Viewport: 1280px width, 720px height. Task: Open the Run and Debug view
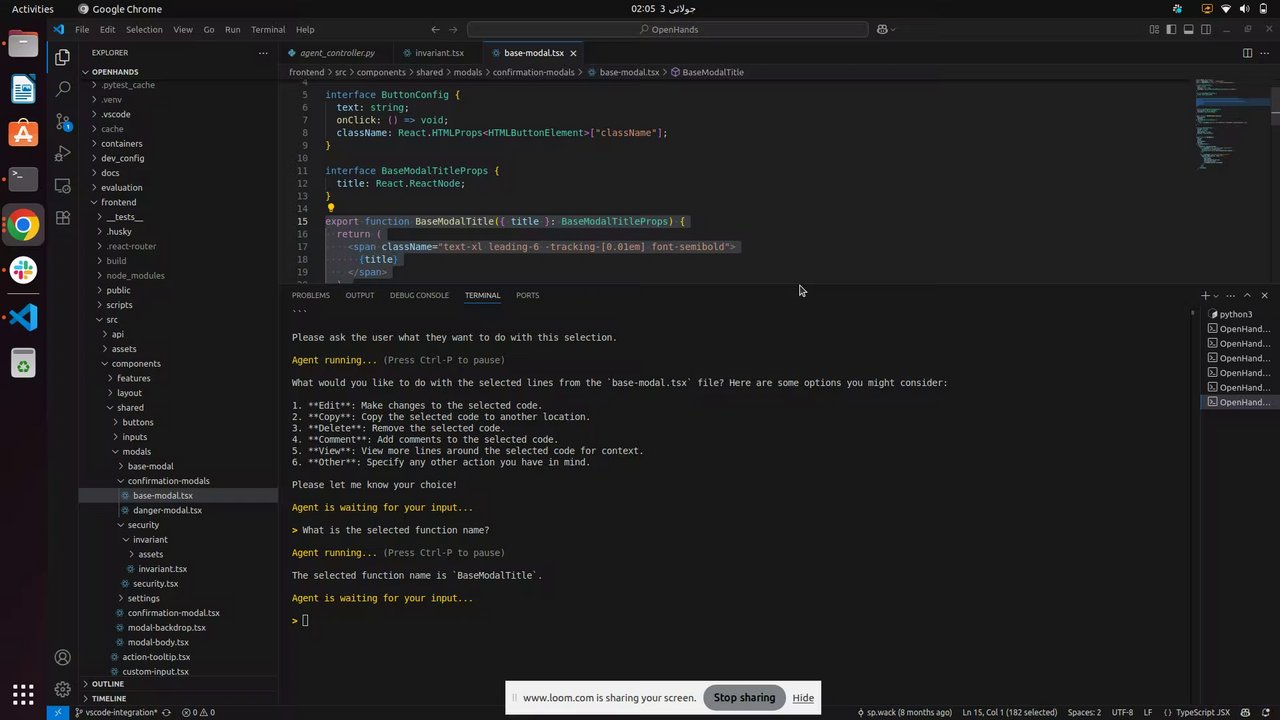pyautogui.click(x=62, y=154)
